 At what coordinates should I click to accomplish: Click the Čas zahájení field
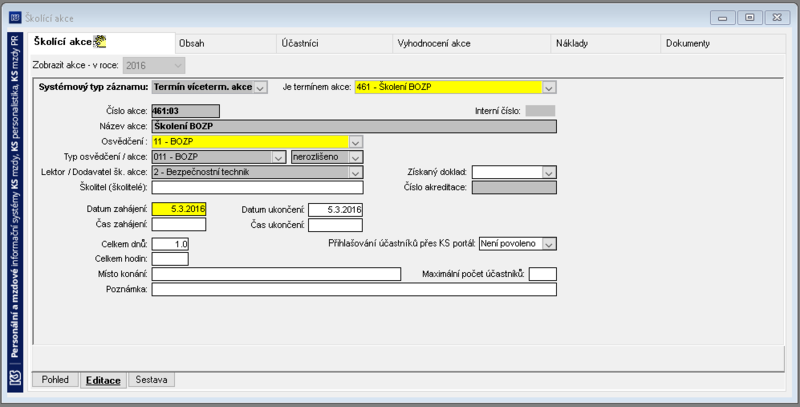[179, 224]
